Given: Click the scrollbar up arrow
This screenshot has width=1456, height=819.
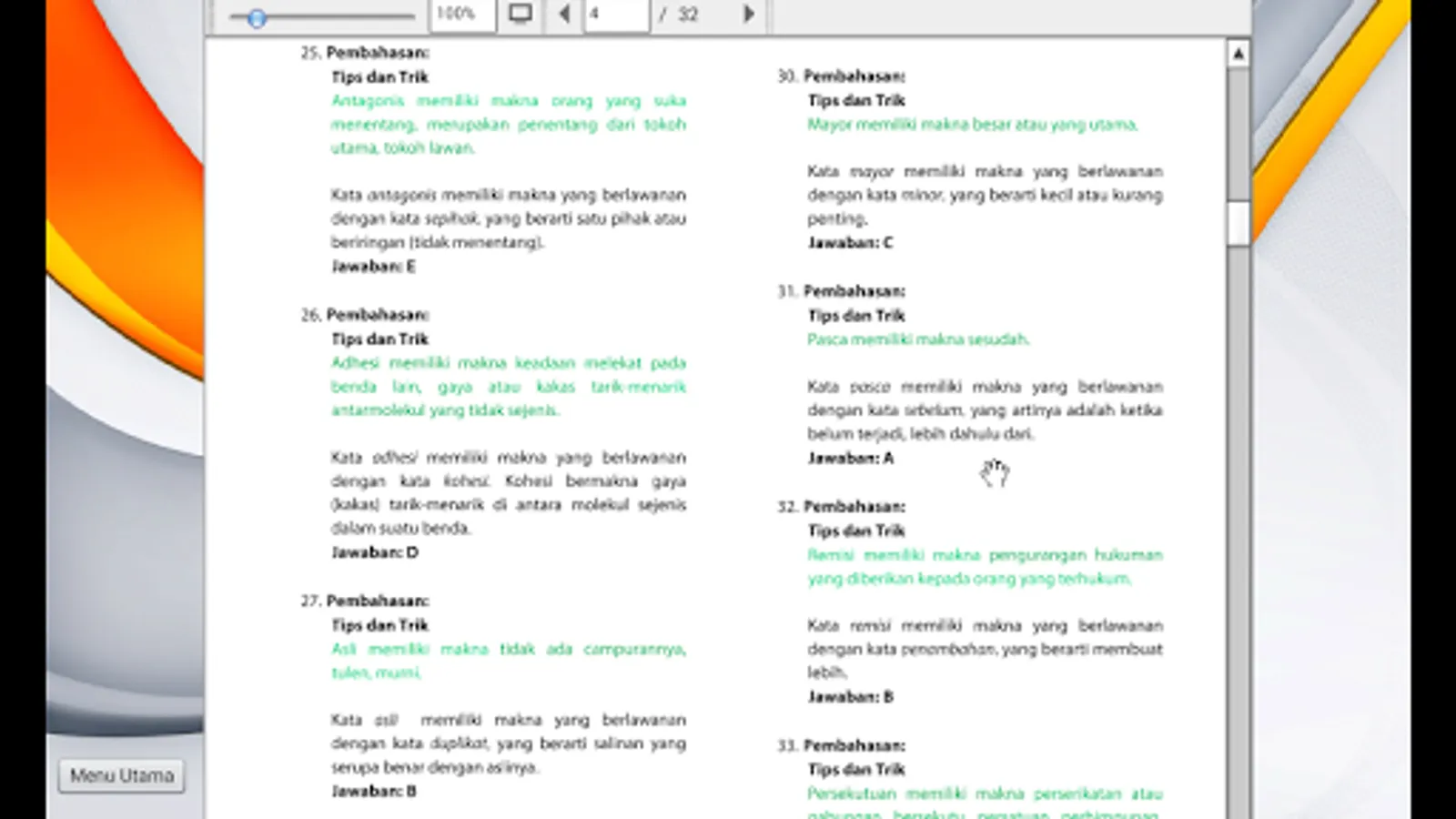Looking at the screenshot, I should (x=1239, y=54).
